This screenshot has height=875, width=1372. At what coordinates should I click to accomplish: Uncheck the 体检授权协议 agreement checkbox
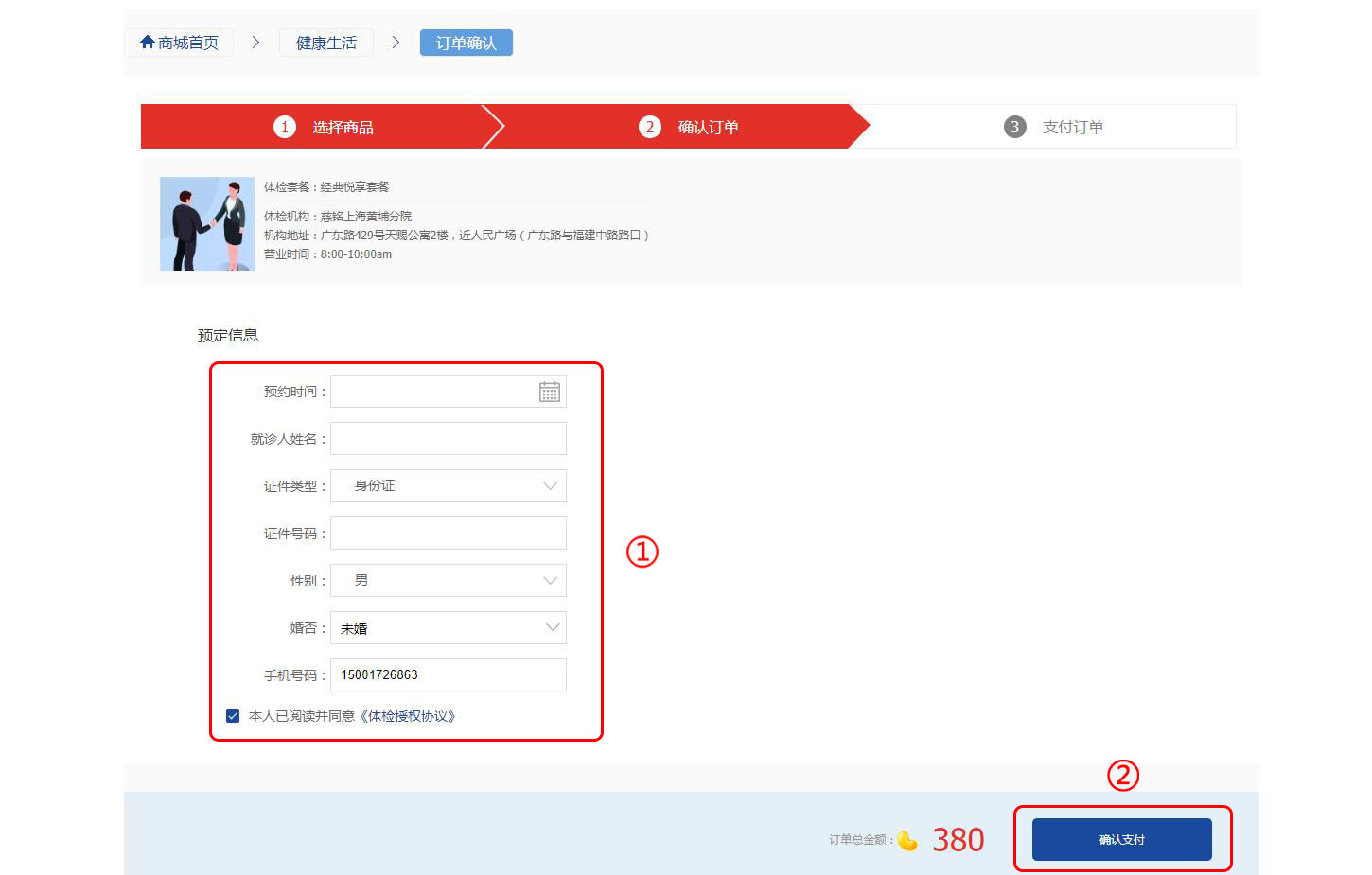click(x=232, y=715)
